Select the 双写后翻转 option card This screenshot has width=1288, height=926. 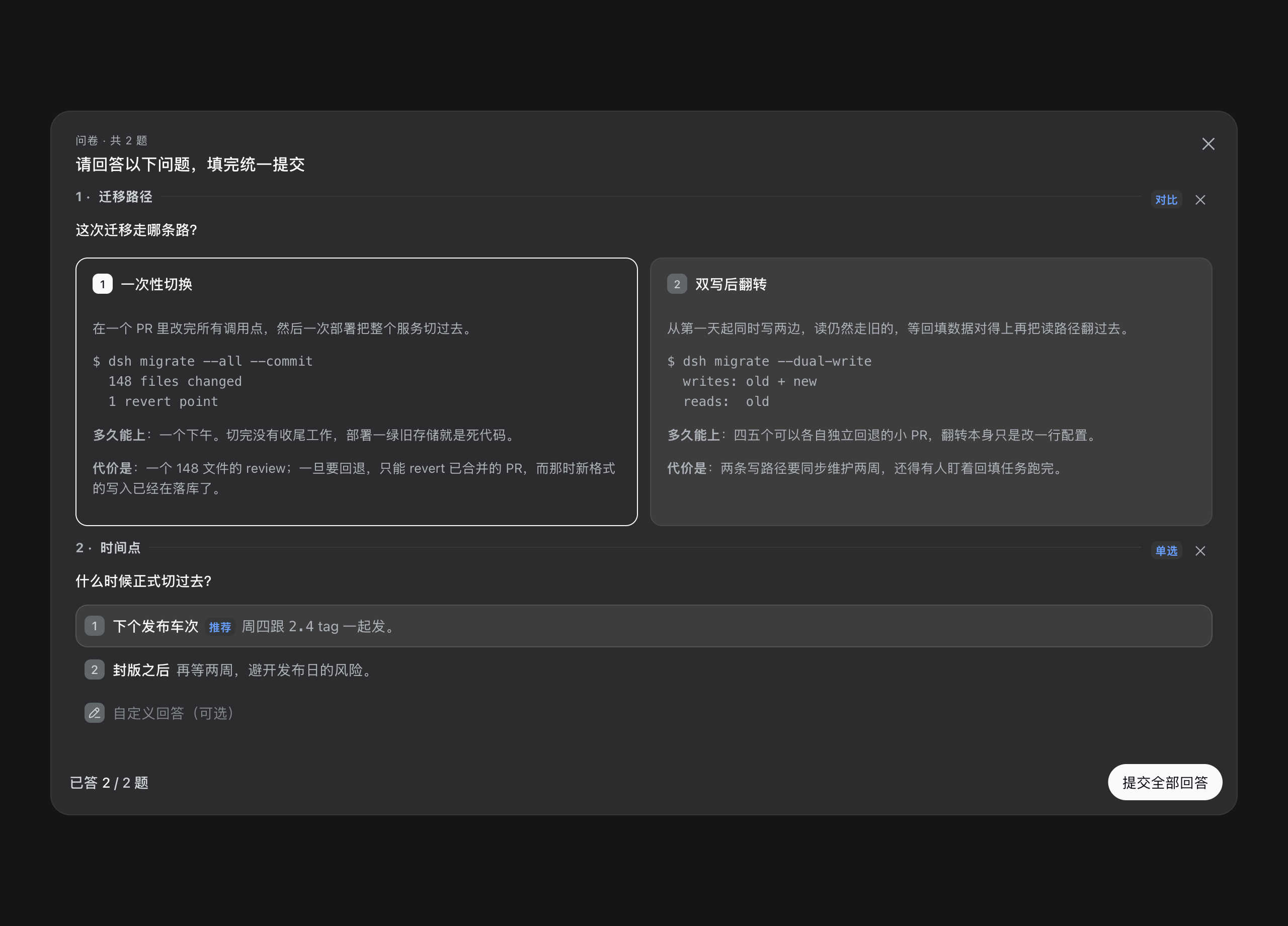(931, 392)
